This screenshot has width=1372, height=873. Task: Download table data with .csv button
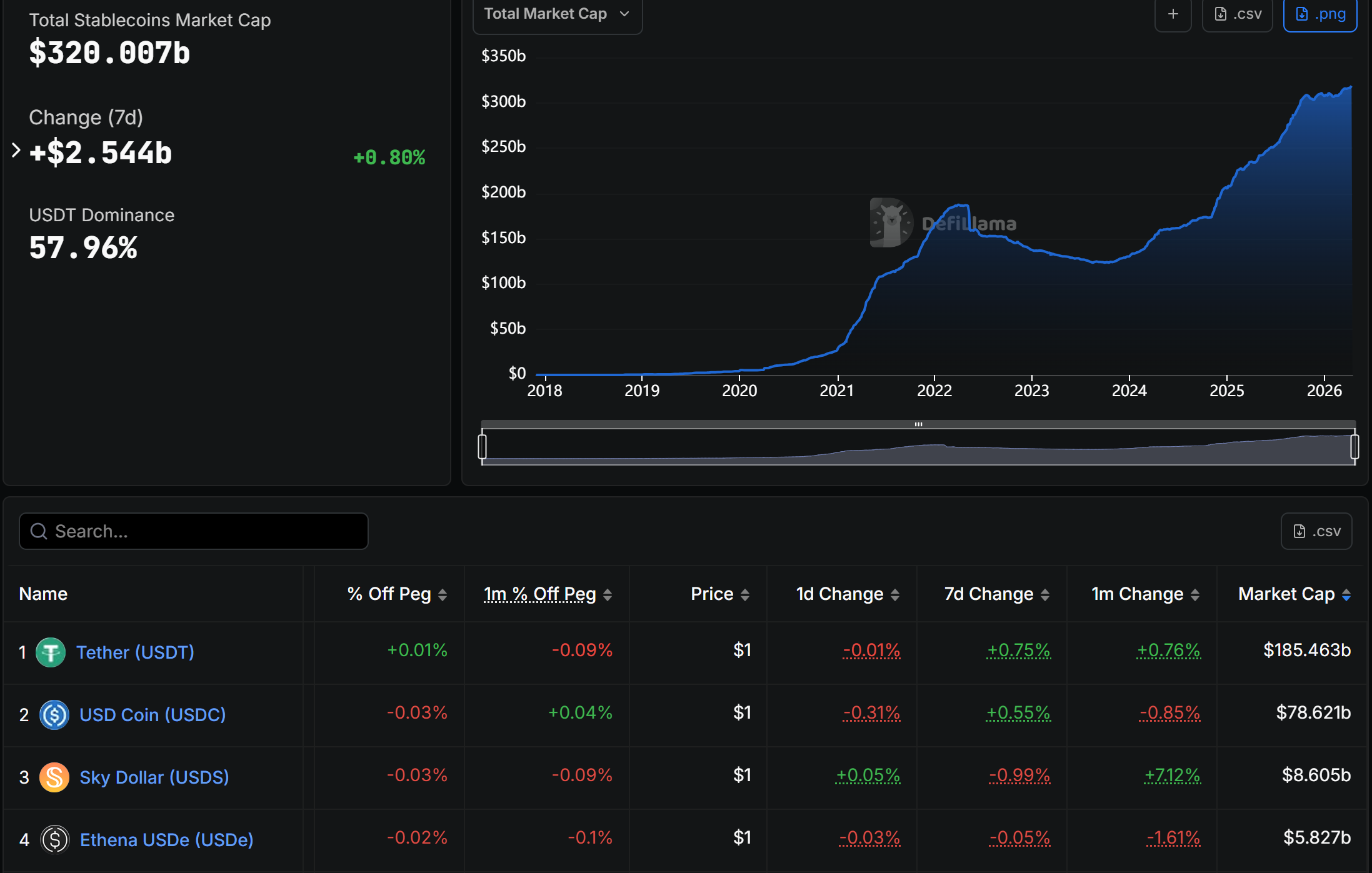(x=1316, y=531)
